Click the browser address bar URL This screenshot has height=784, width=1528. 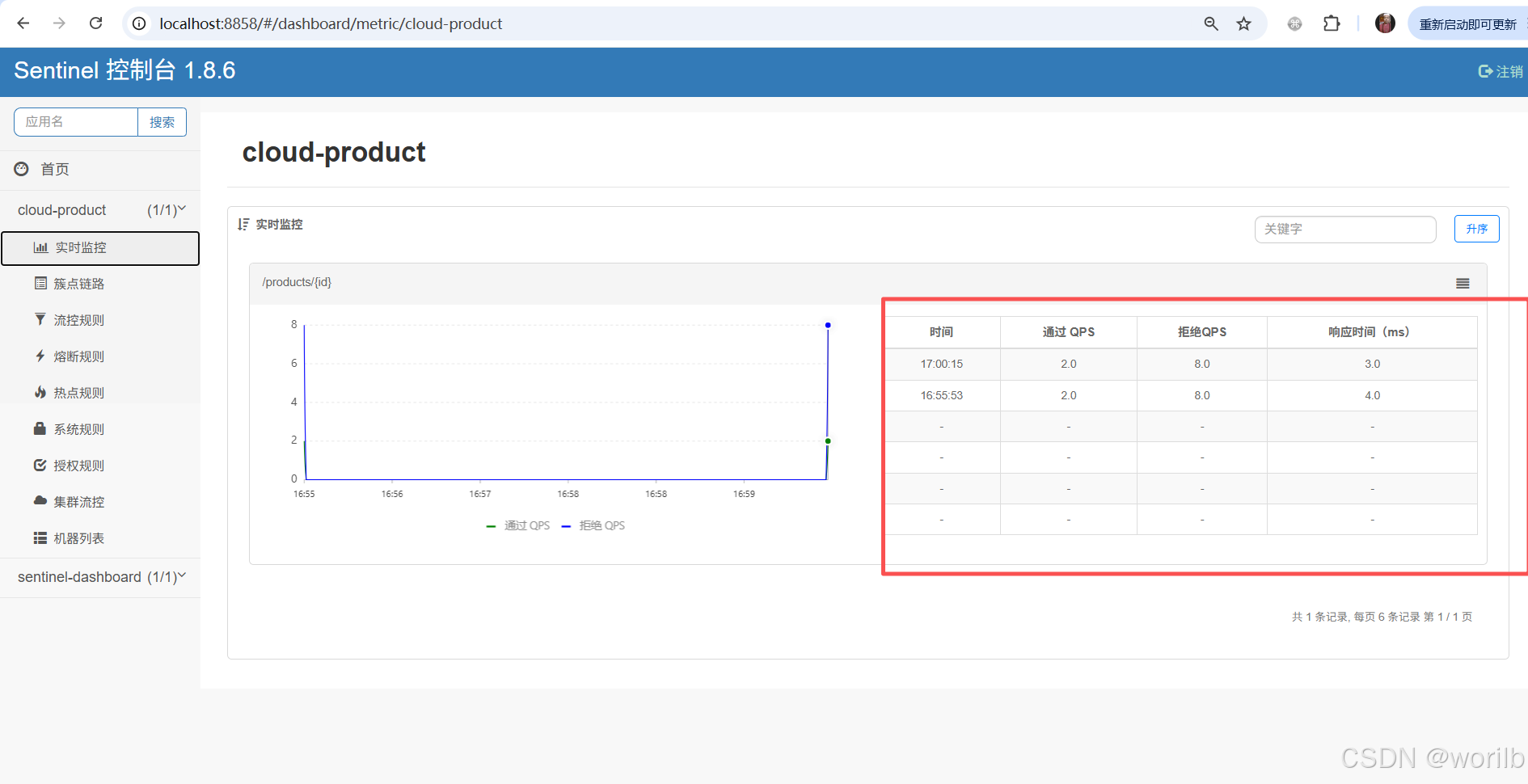[331, 23]
